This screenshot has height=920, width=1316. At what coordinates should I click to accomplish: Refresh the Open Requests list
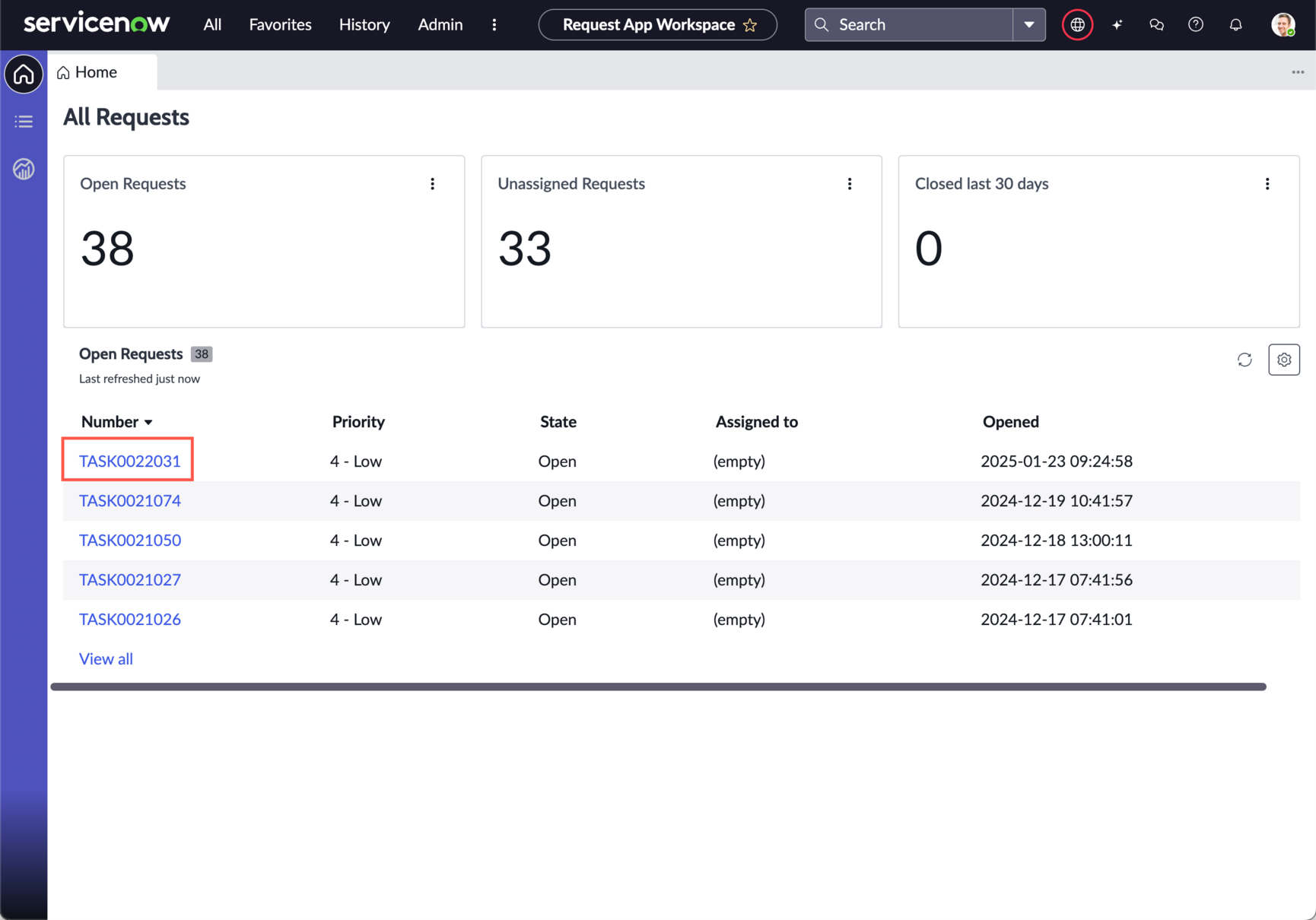(x=1244, y=360)
